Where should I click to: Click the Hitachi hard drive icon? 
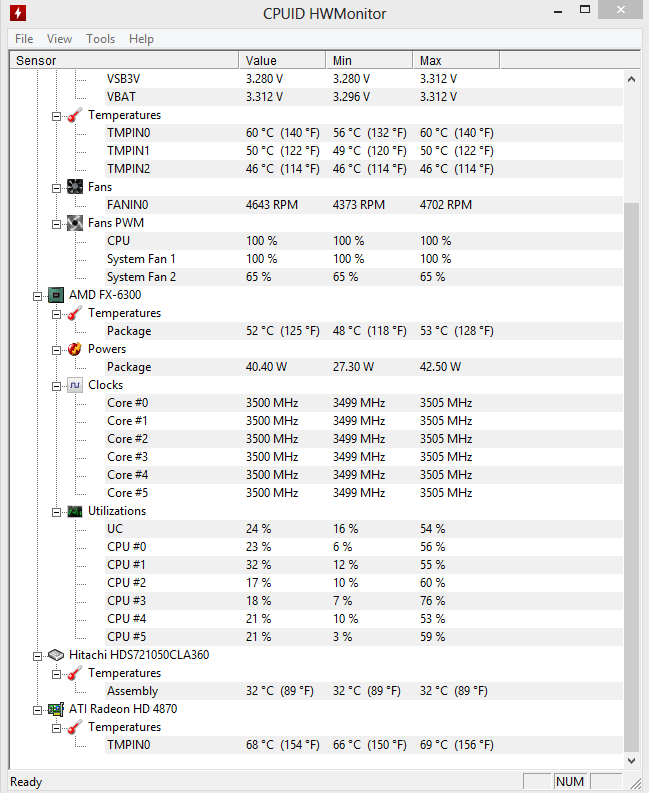click(x=56, y=655)
